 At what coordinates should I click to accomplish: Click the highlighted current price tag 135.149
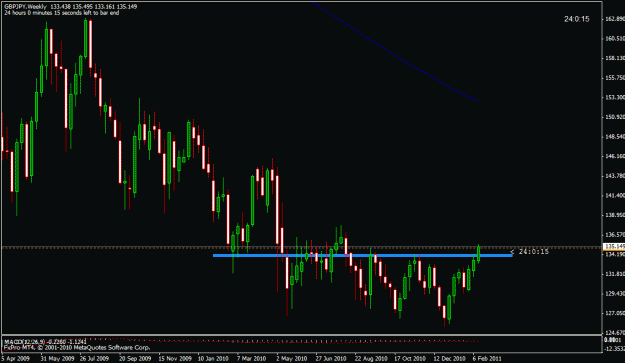[x=614, y=247]
